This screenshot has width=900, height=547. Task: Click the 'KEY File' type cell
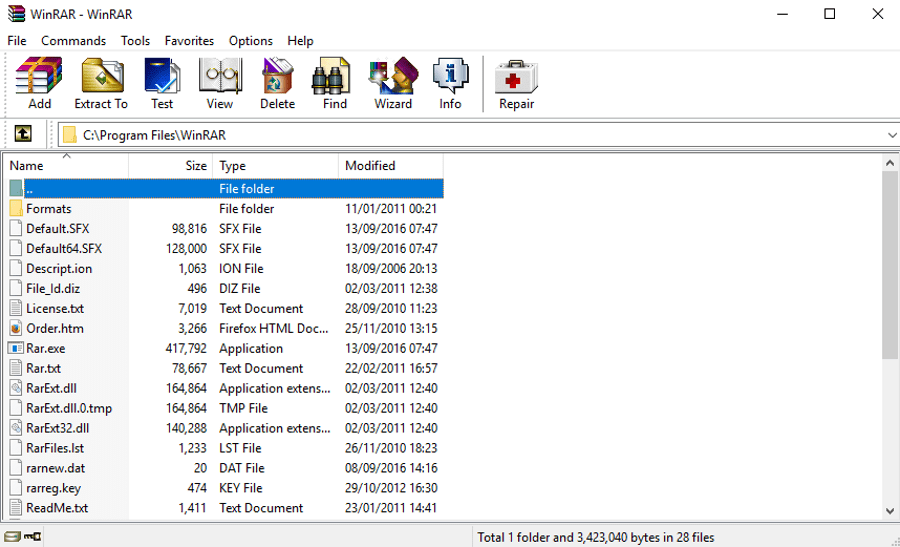(240, 488)
